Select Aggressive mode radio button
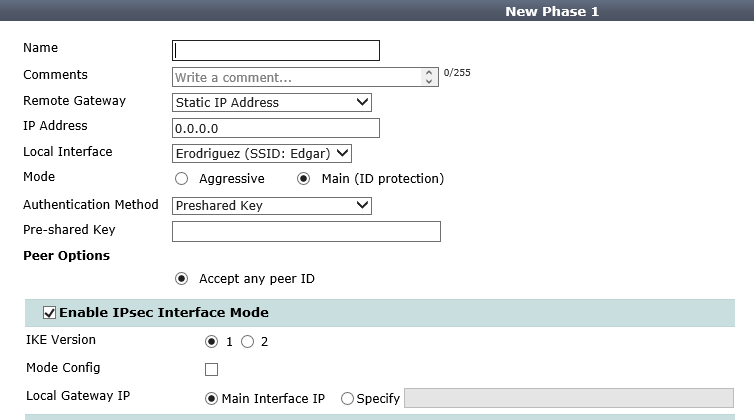The width and height of the screenshot is (754, 420). tap(181, 179)
